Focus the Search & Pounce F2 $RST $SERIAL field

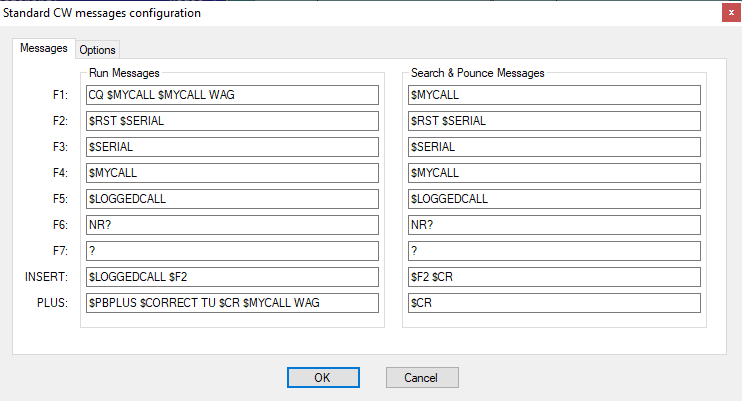554,121
